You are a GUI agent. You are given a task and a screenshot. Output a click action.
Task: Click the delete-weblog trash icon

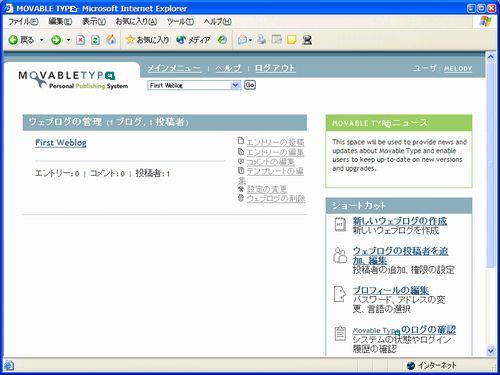pos(241,198)
